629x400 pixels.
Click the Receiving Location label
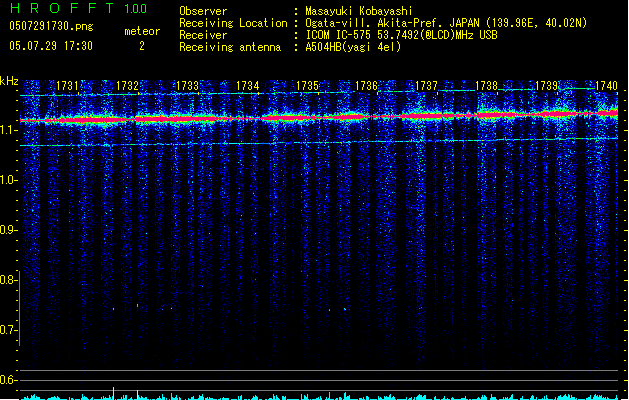pos(233,23)
